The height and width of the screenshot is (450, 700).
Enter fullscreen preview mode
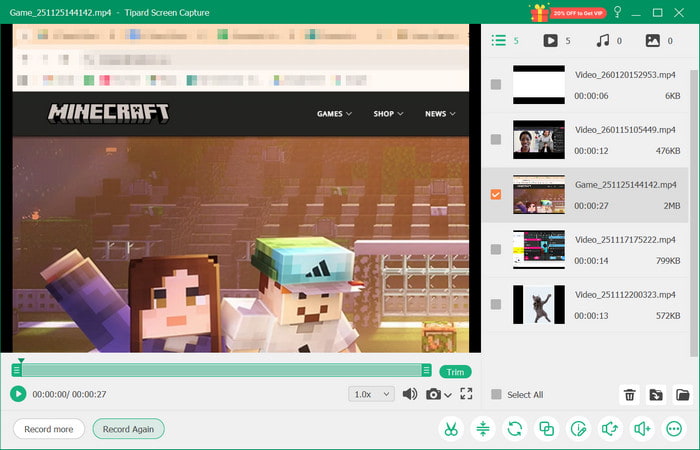click(466, 394)
